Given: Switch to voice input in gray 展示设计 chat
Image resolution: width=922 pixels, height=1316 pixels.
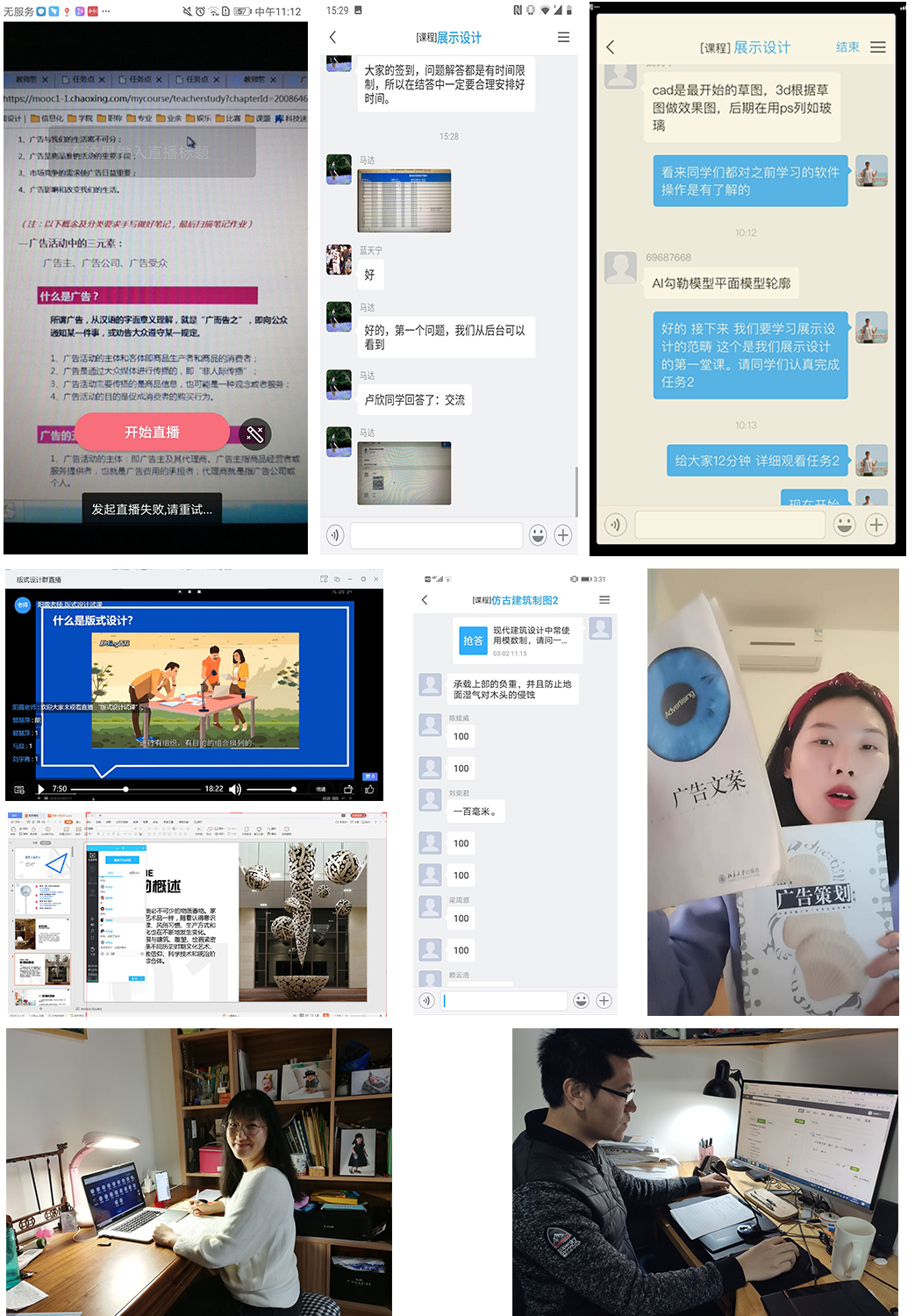Looking at the screenshot, I should click(x=334, y=534).
